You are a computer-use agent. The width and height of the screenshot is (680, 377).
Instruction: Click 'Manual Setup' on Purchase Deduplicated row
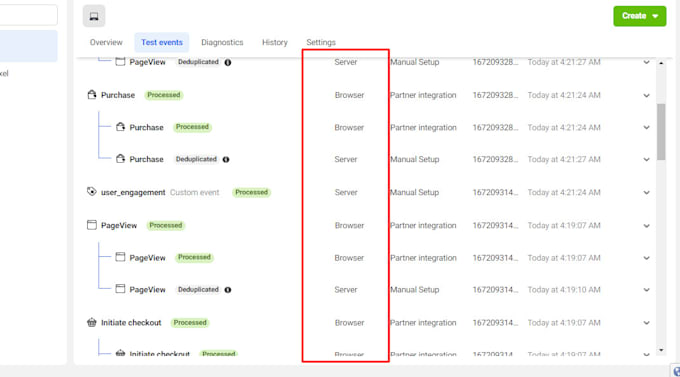(415, 159)
